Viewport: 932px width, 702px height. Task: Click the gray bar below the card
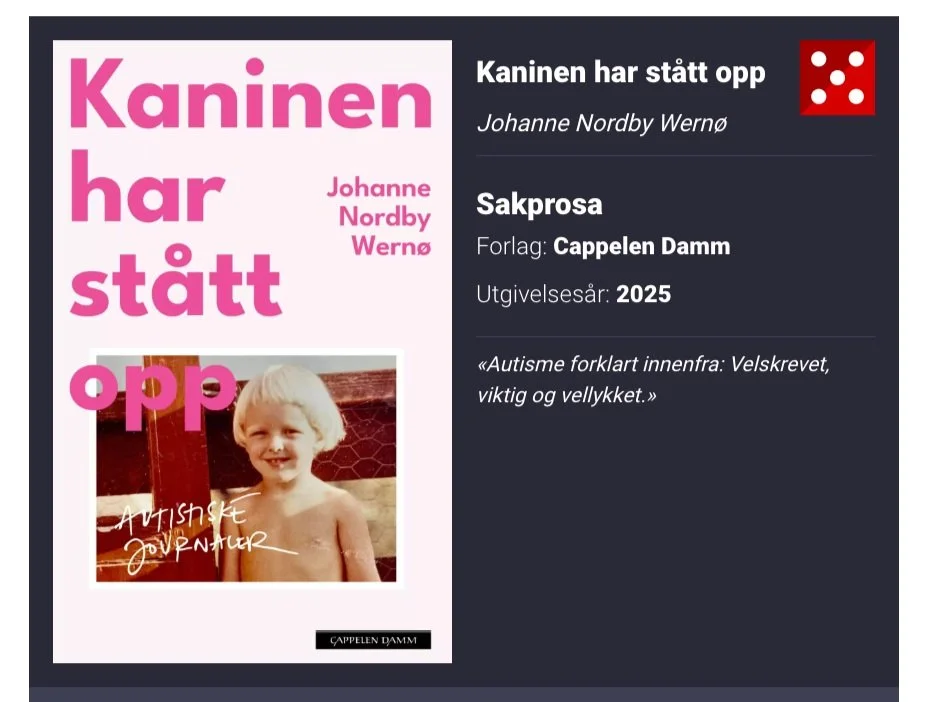point(464,694)
